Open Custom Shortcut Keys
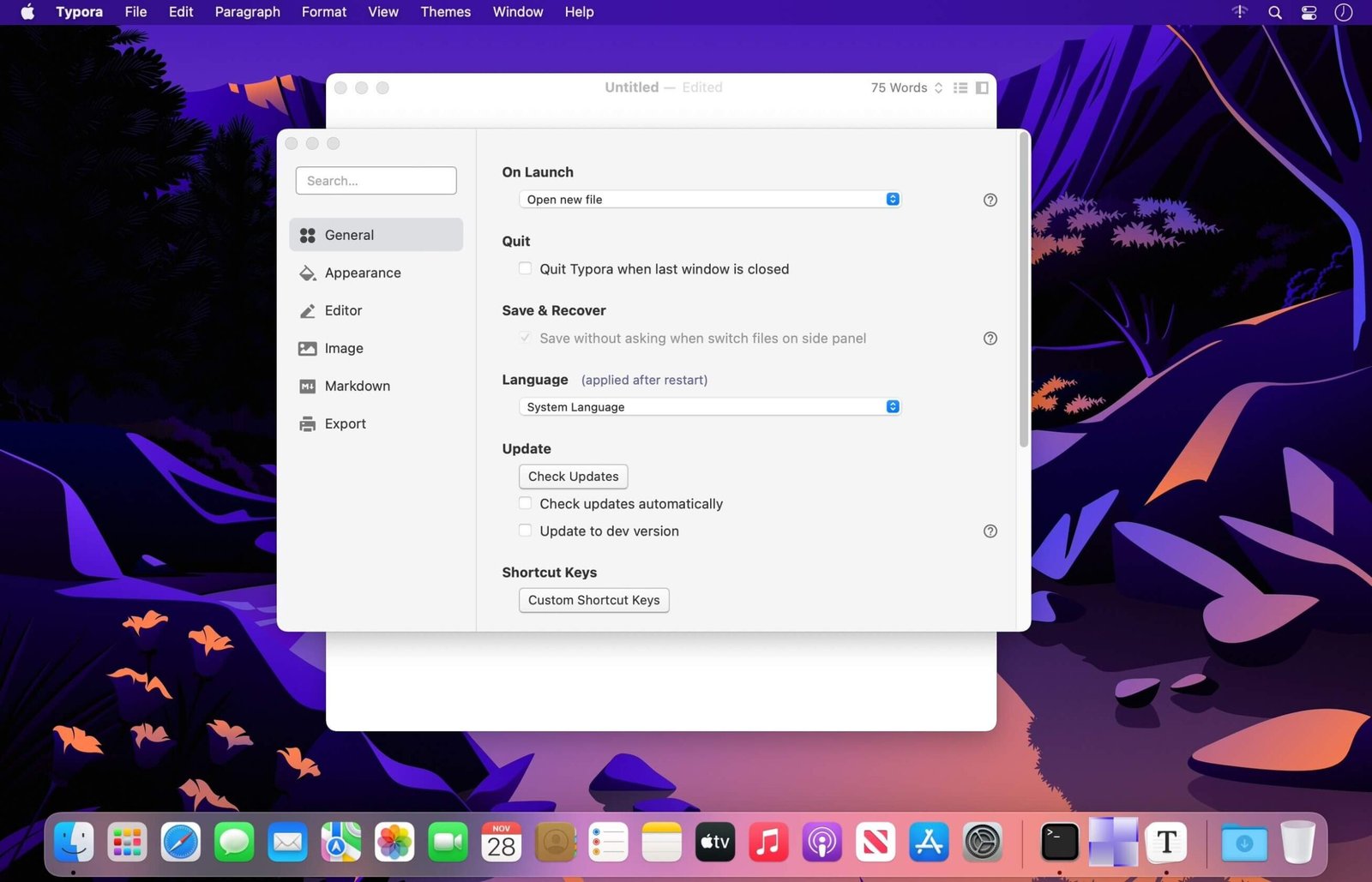Viewport: 1372px width, 882px height. coord(593,600)
